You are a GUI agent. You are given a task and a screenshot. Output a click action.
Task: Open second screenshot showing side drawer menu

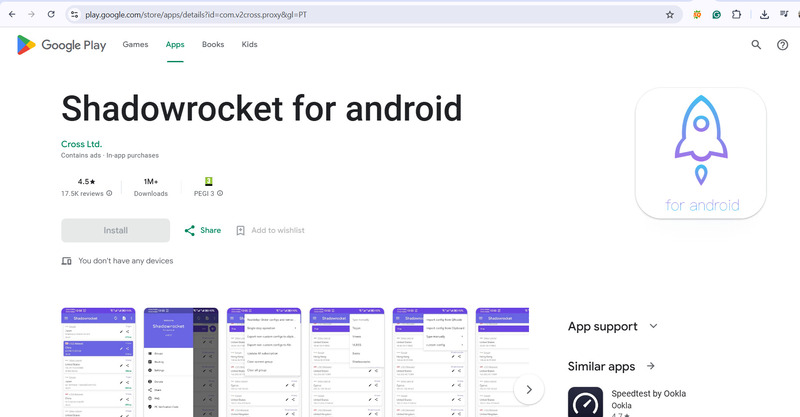tap(181, 362)
